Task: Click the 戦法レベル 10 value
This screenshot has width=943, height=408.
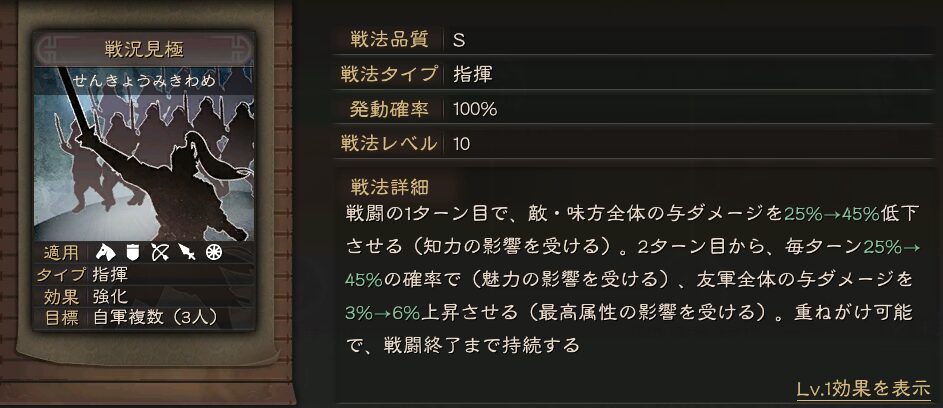Action: (462, 144)
